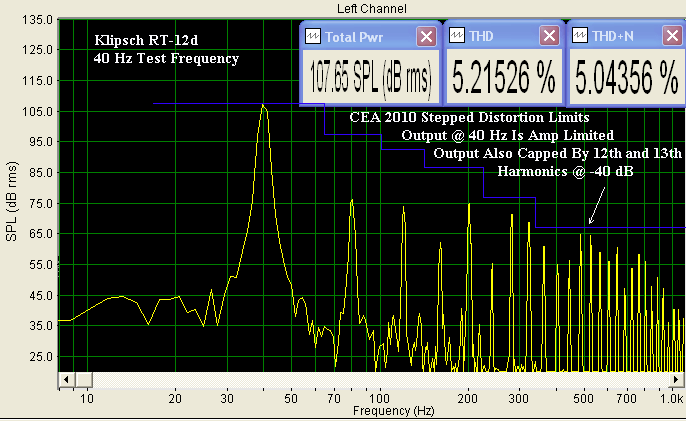The width and height of the screenshot is (686, 421).
Task: Click the 500 frequency axis label
Action: [x=583, y=399]
